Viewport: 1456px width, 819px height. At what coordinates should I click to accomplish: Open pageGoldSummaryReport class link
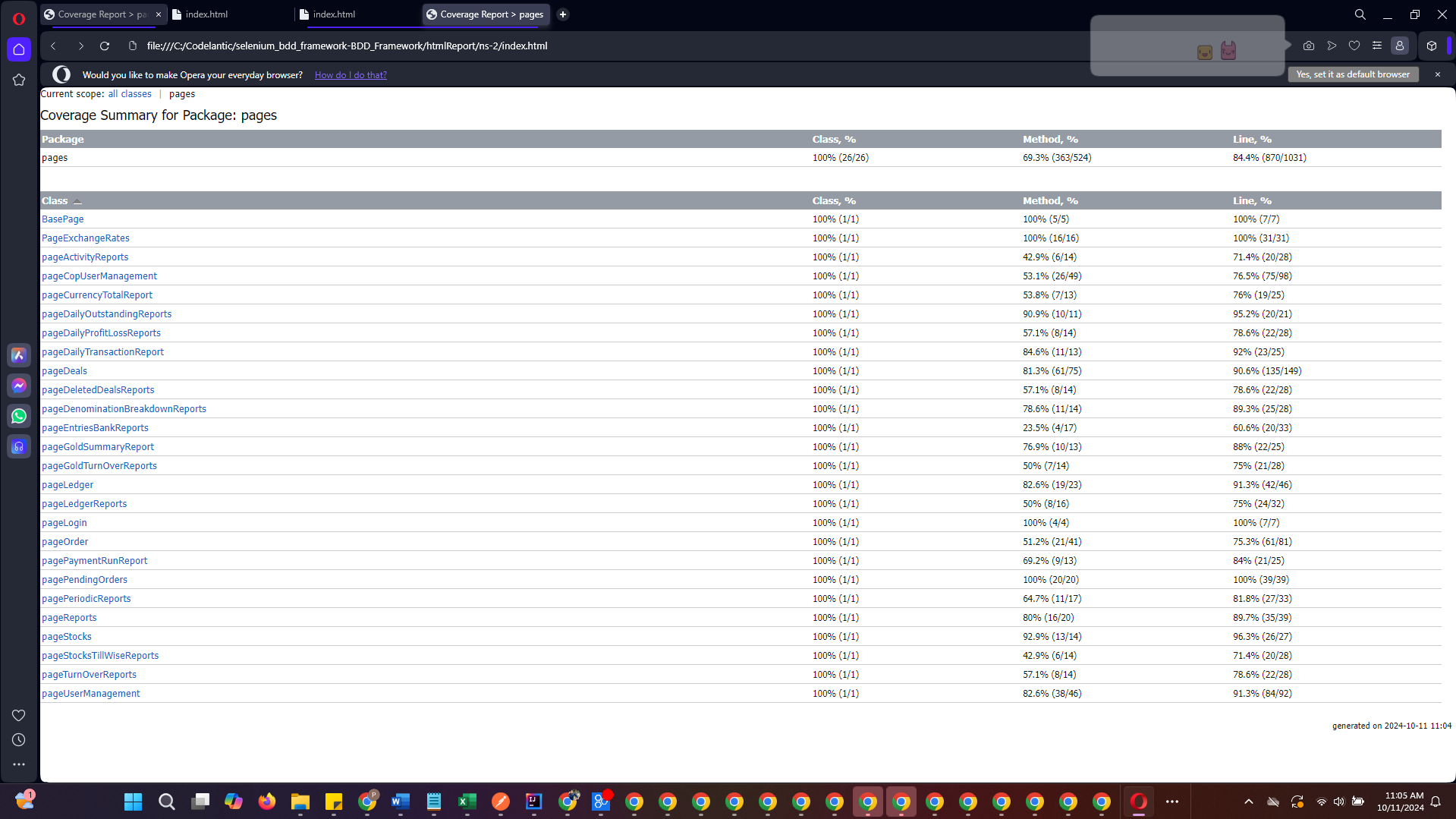click(98, 447)
